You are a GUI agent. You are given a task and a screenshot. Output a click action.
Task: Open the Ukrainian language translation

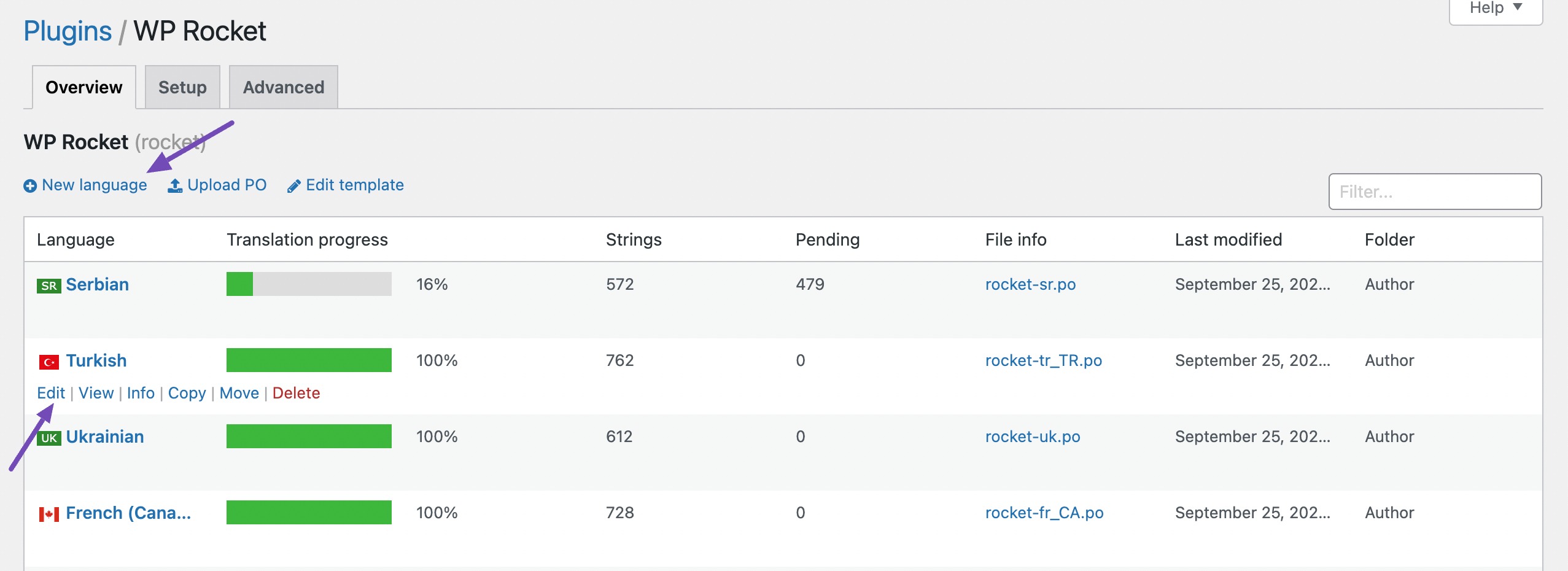pyautogui.click(x=105, y=437)
